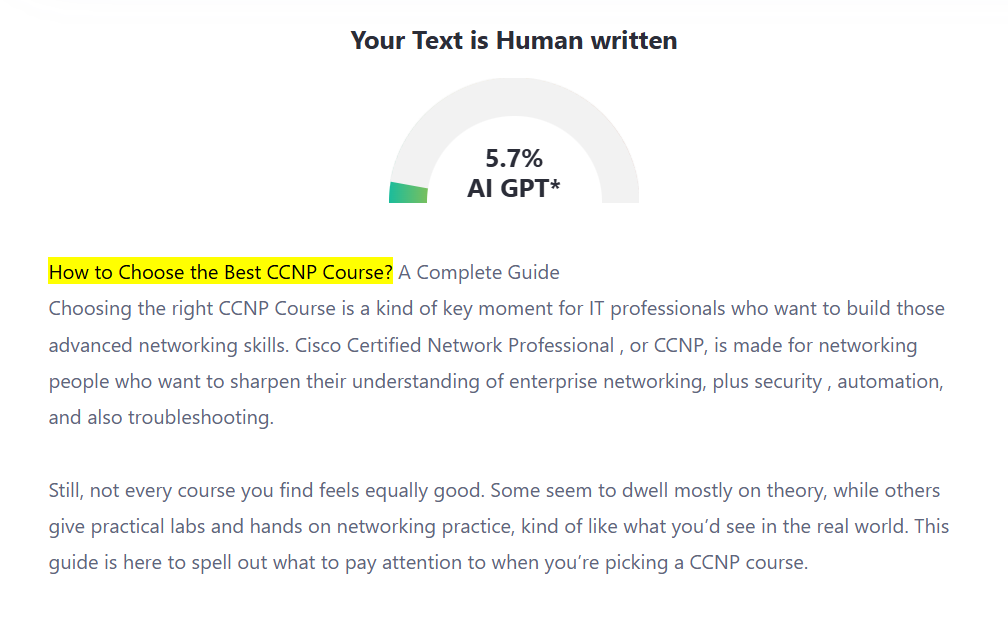Click highlighted 'How to Choose the Best CCNP Course?'
The width and height of the screenshot is (1008, 619).
(x=220, y=272)
